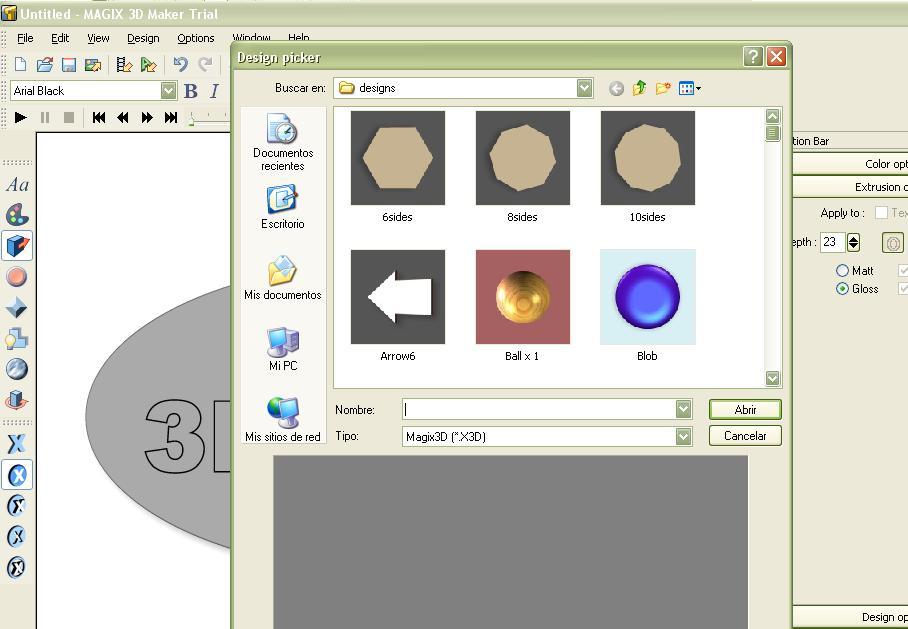Screen dimensions: 908x629
Task: Increase the depth value using the stepper
Action: [852, 238]
